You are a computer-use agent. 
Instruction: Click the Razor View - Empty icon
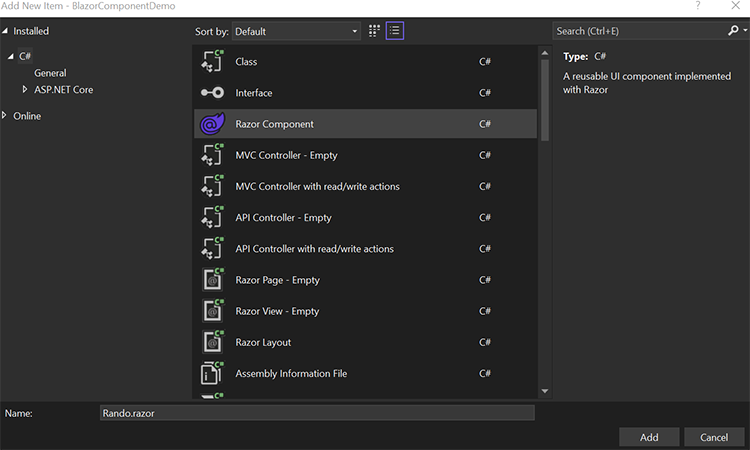click(x=212, y=310)
